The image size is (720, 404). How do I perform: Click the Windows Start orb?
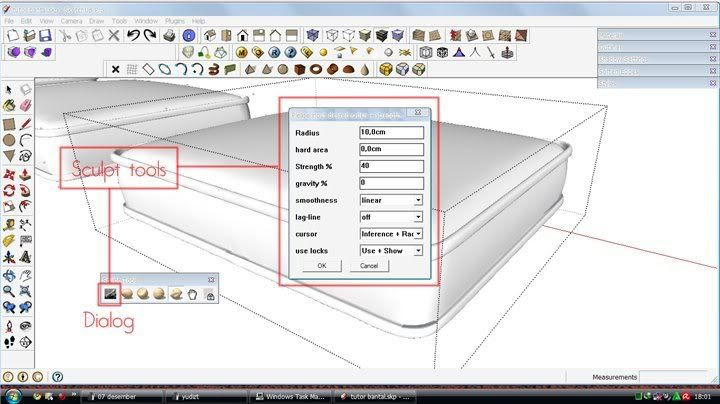tap(13, 396)
